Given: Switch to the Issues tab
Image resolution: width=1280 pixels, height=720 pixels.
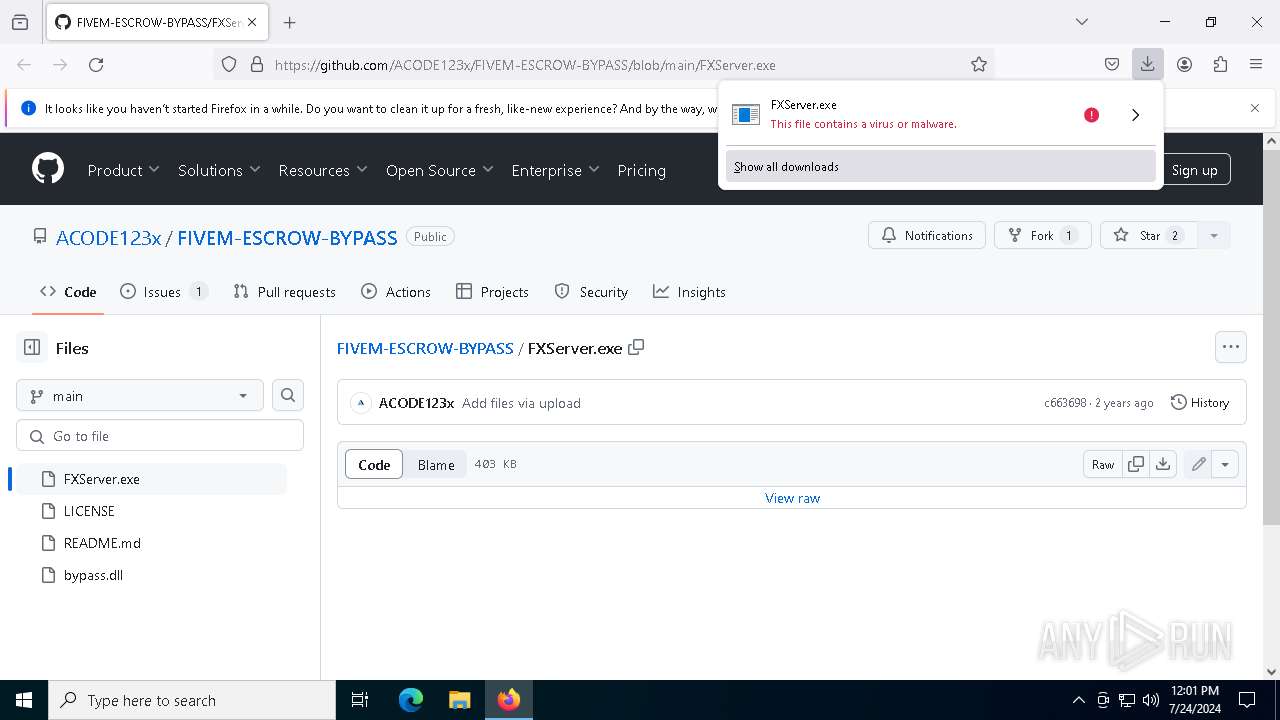Looking at the screenshot, I should 163,292.
